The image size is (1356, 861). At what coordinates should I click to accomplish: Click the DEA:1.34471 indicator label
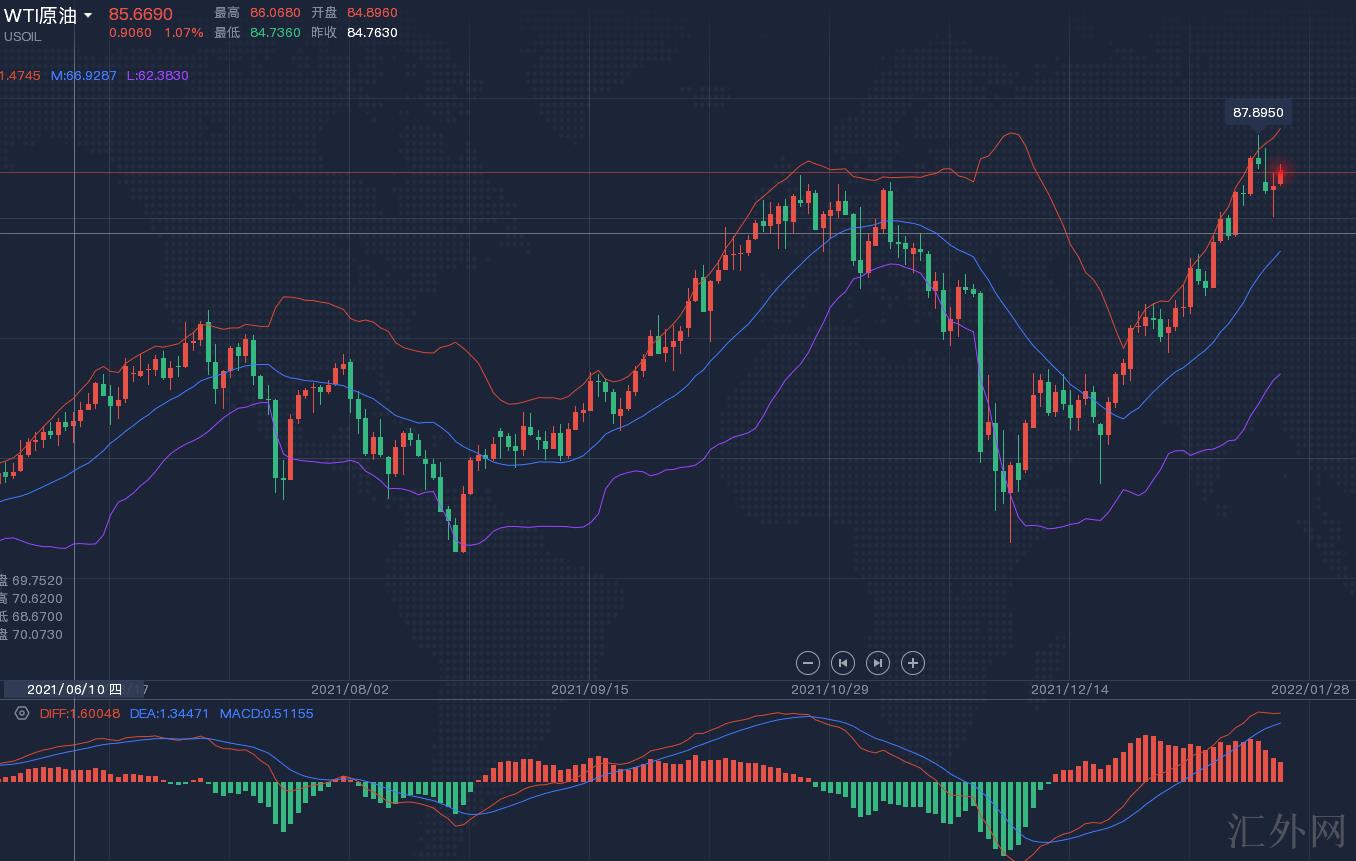pos(169,713)
